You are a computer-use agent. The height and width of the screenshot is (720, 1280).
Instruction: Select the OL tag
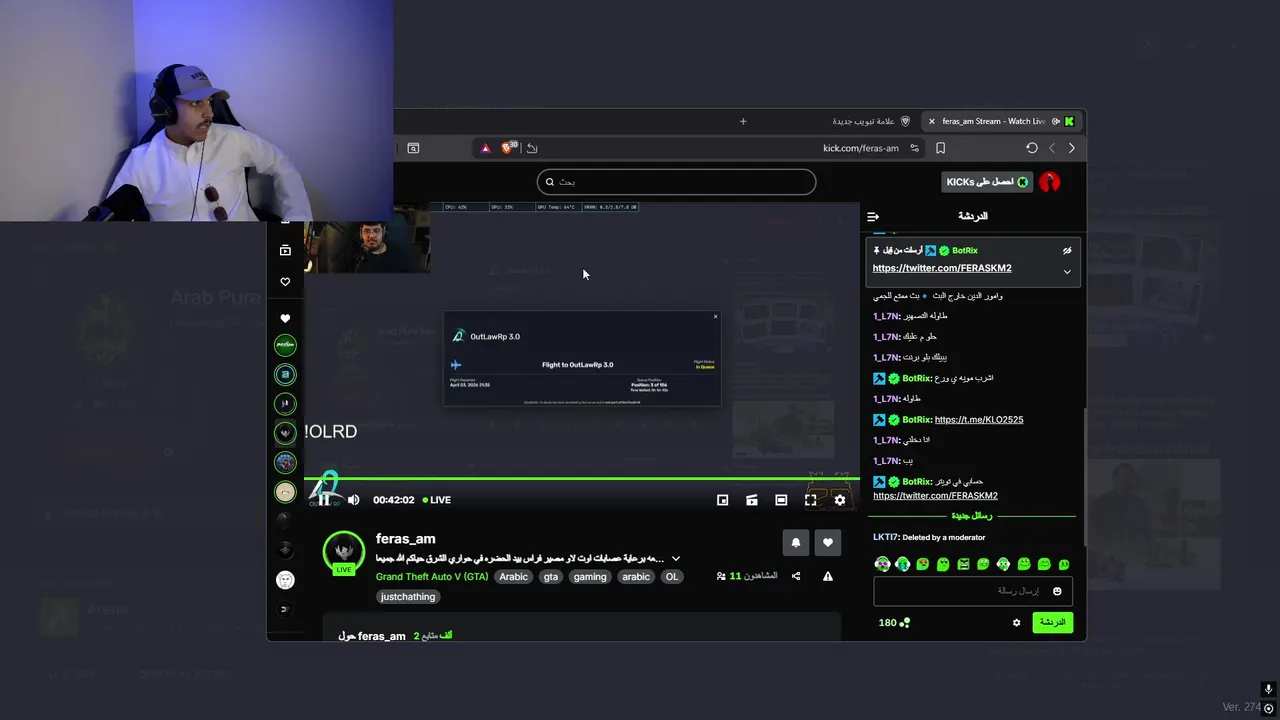pos(672,576)
